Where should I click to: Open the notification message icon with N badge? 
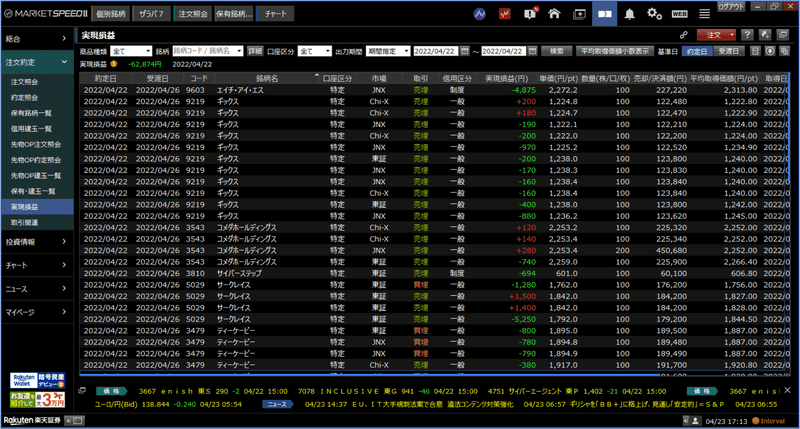pos(530,14)
